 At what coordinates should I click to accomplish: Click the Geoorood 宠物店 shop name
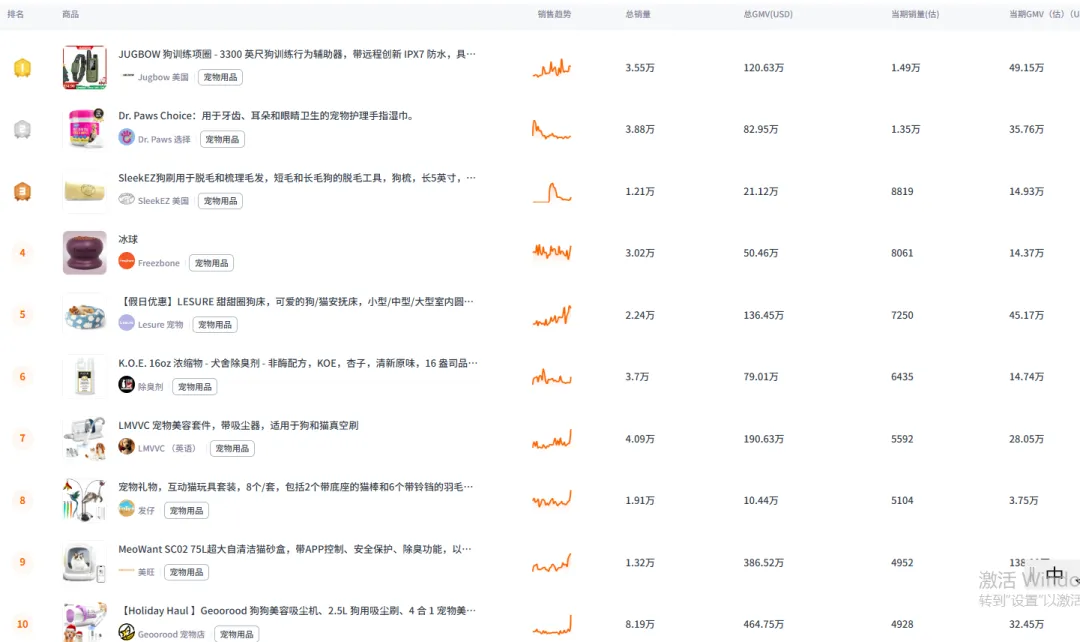pyautogui.click(x=171, y=634)
